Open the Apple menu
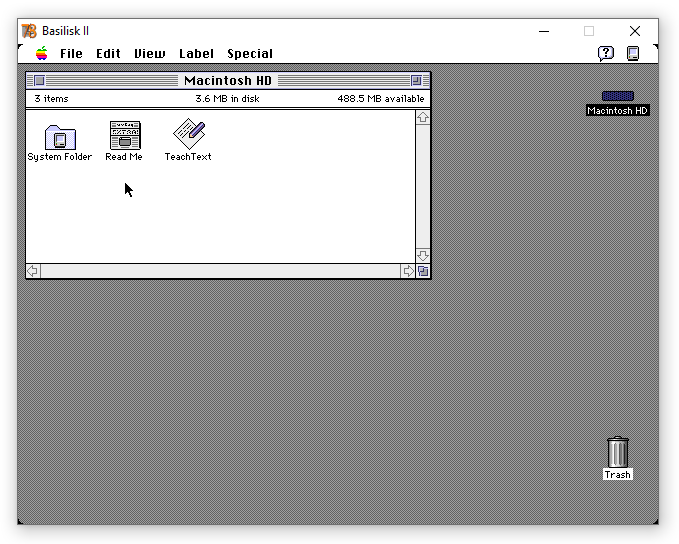 point(42,53)
